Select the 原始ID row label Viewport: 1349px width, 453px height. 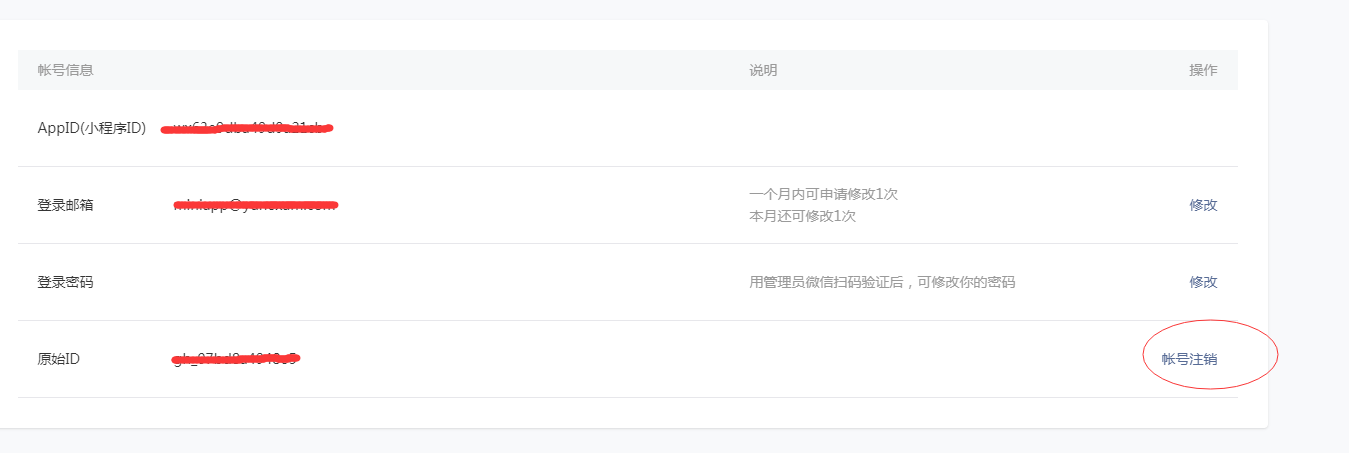coord(59,359)
